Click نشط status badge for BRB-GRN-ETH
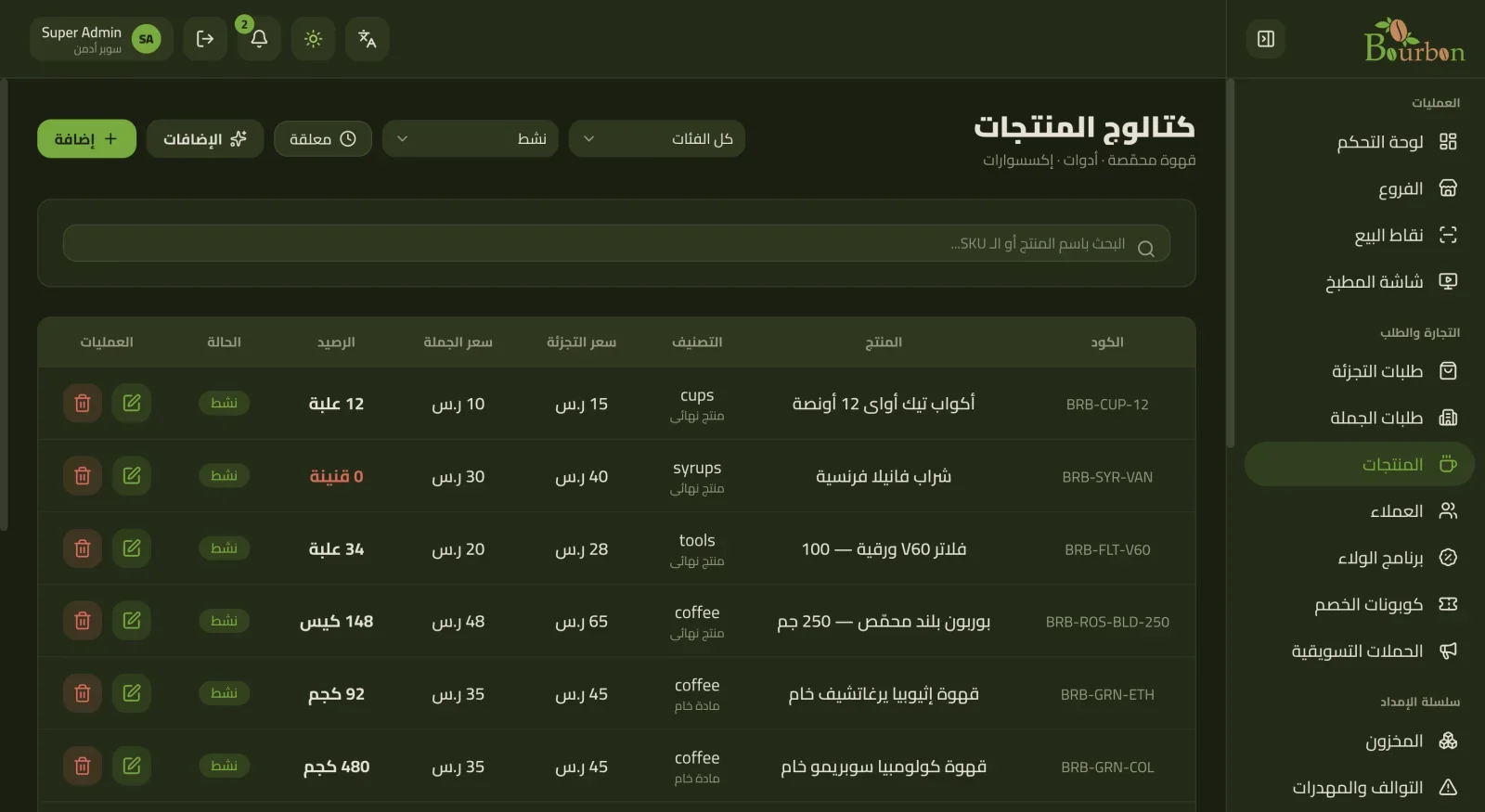Image resolution: width=1485 pixels, height=812 pixels. click(224, 693)
